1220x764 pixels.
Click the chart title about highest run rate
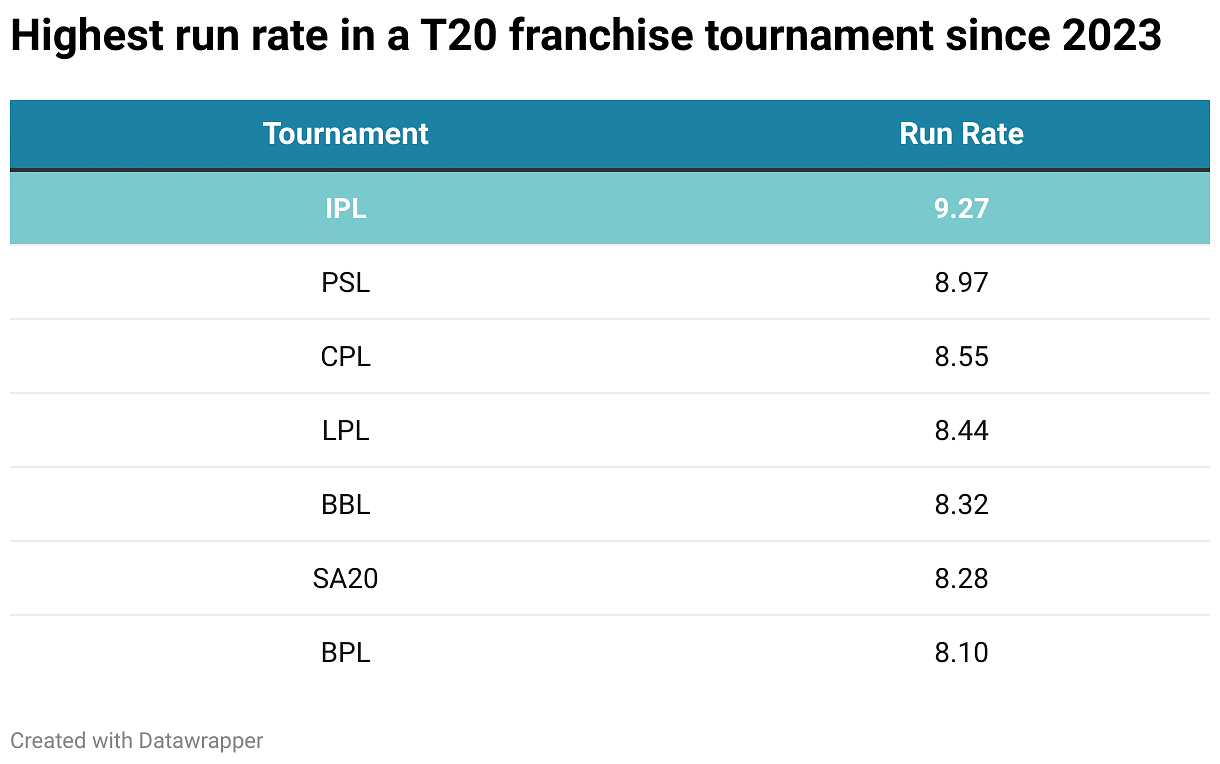pyautogui.click(x=585, y=38)
